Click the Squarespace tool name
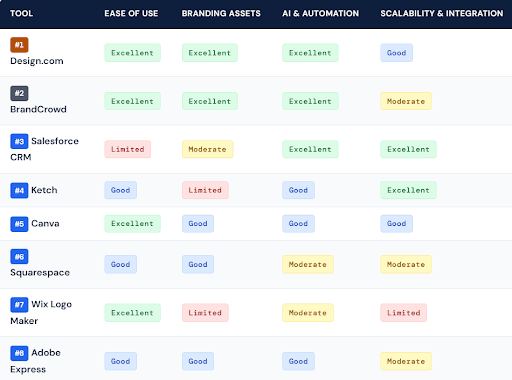The height and width of the screenshot is (380, 512). coord(40,273)
